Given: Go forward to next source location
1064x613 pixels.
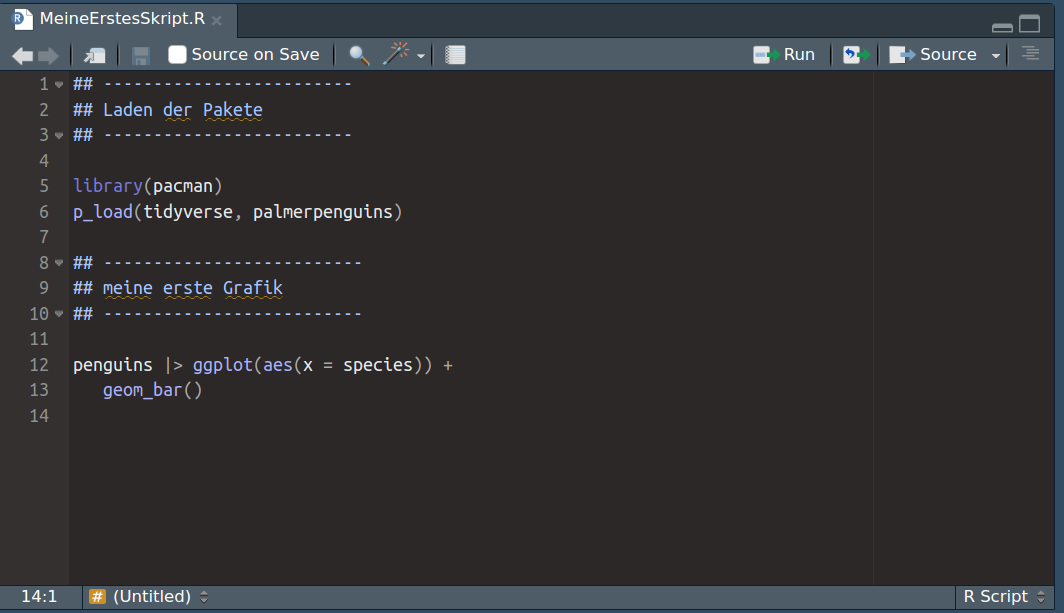Looking at the screenshot, I should 48,55.
